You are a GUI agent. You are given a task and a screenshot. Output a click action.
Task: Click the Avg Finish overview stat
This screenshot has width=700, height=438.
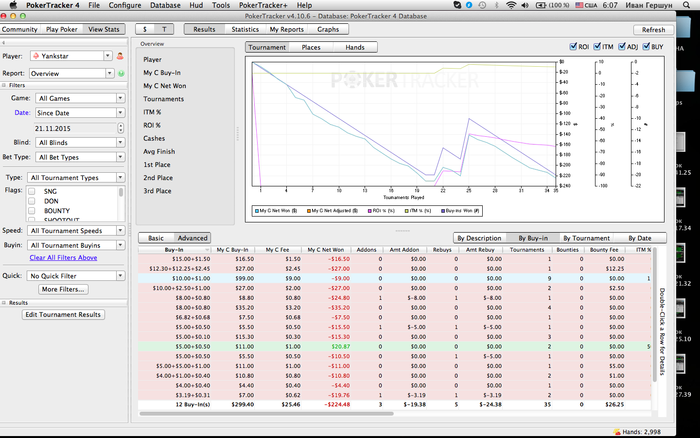(x=159, y=151)
